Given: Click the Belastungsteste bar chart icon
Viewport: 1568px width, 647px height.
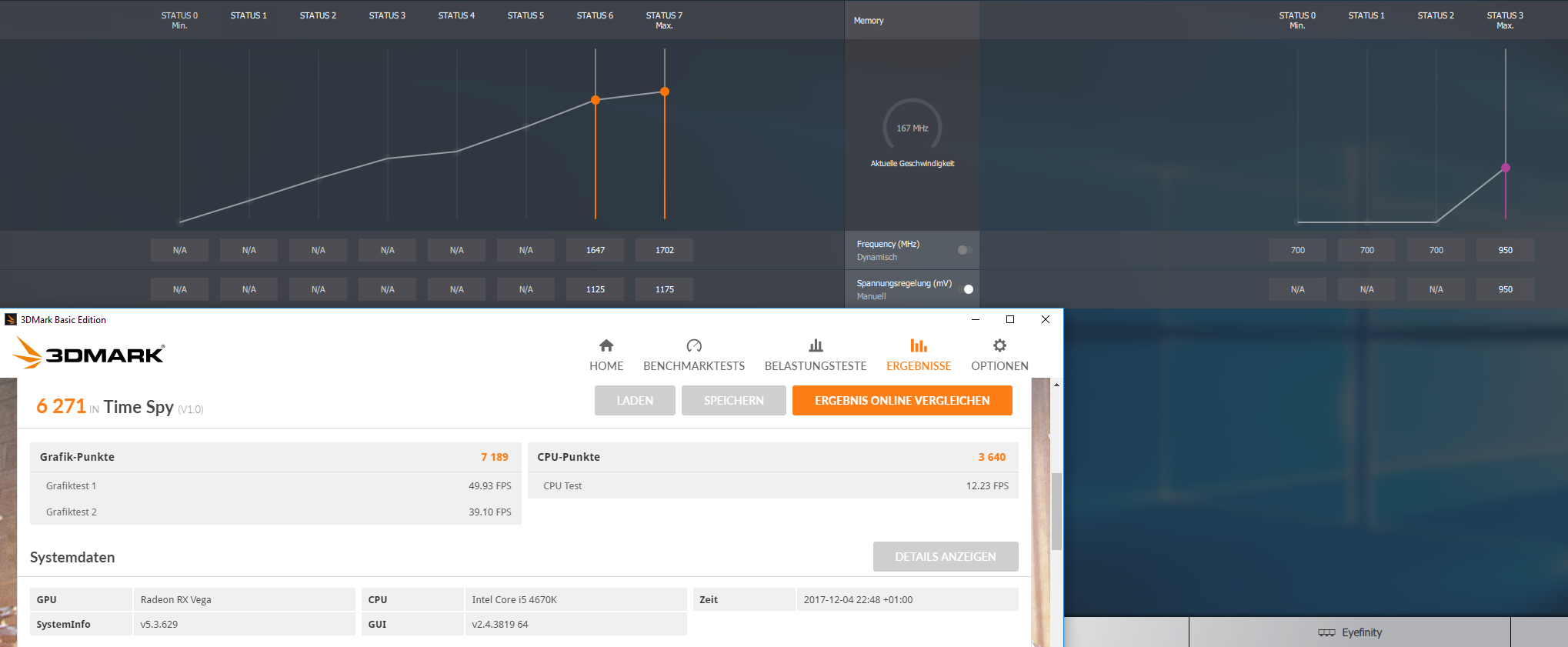Looking at the screenshot, I should [816, 345].
